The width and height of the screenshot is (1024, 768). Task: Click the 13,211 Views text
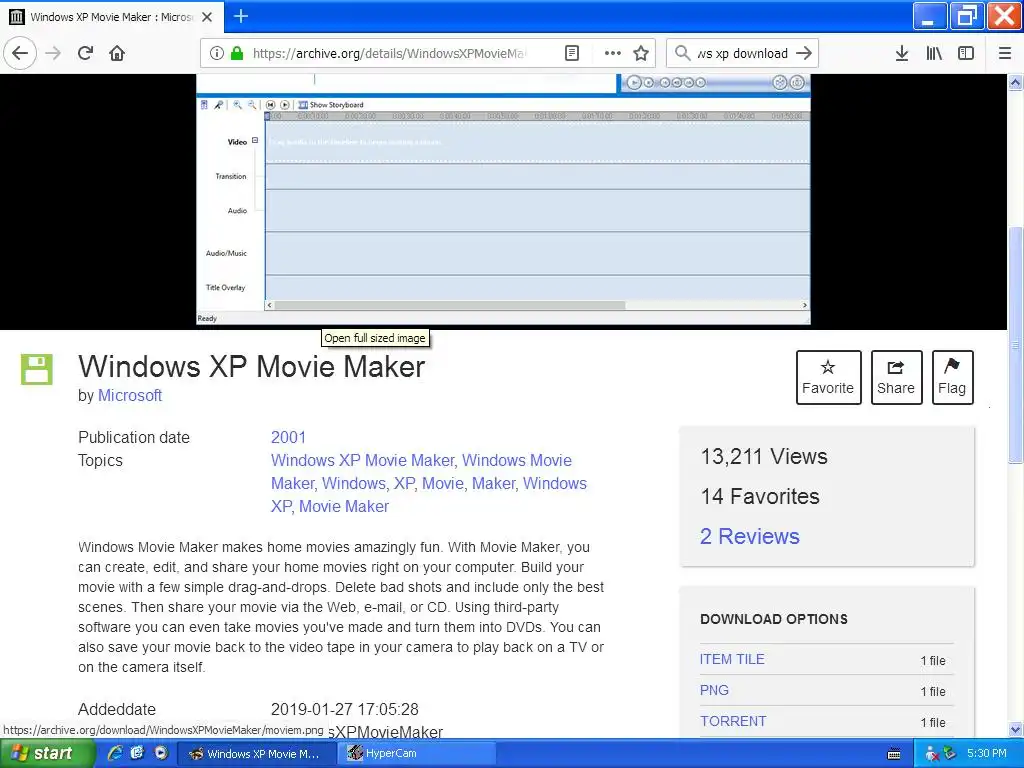point(764,456)
